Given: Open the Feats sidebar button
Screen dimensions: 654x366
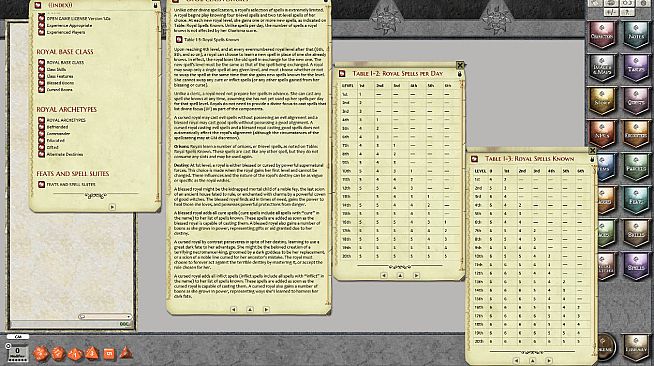Looking at the screenshot, I should point(636,200).
